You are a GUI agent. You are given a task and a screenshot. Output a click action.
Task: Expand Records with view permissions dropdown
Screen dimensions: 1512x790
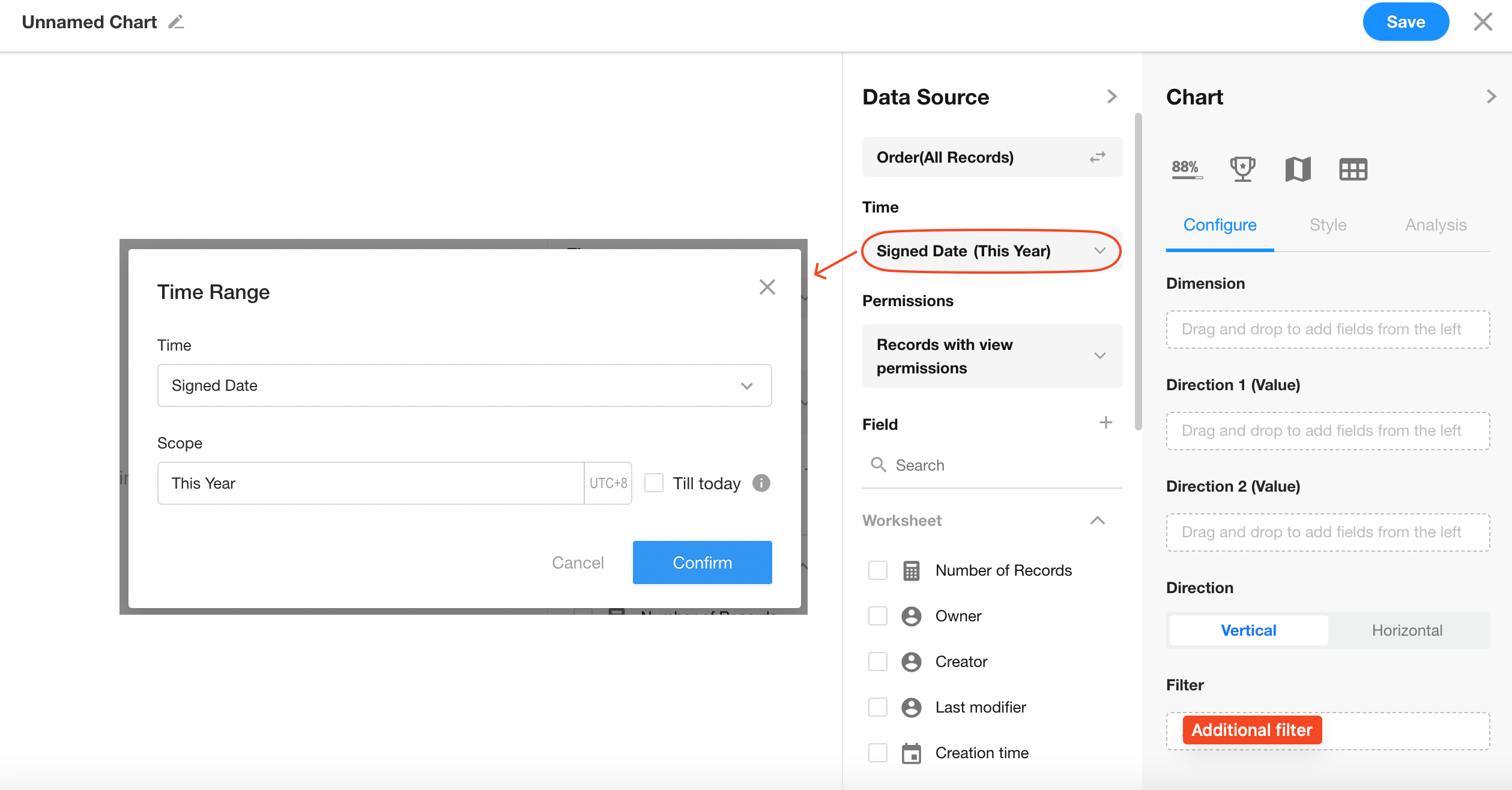[992, 356]
